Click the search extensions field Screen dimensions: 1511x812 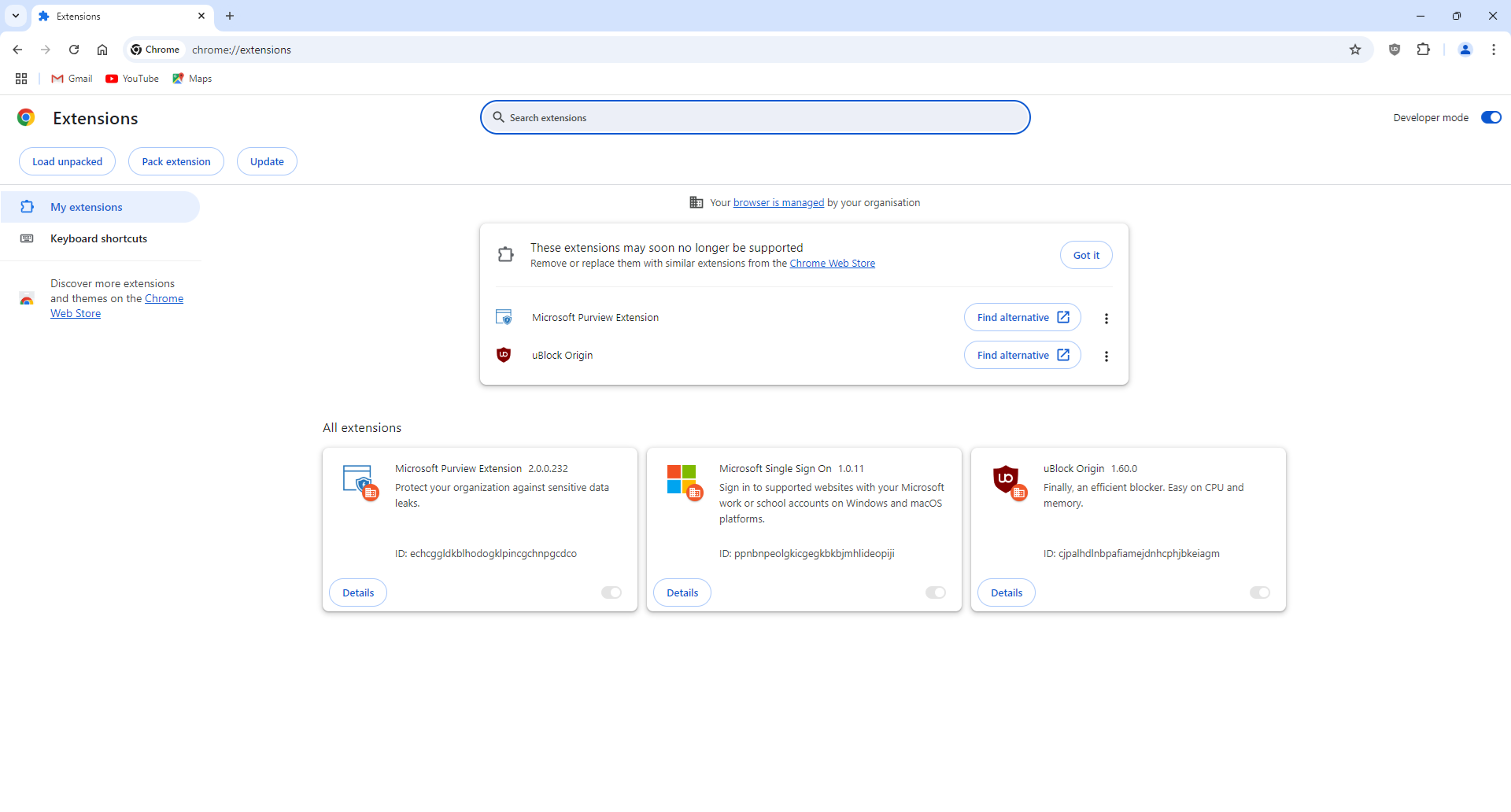click(x=755, y=117)
